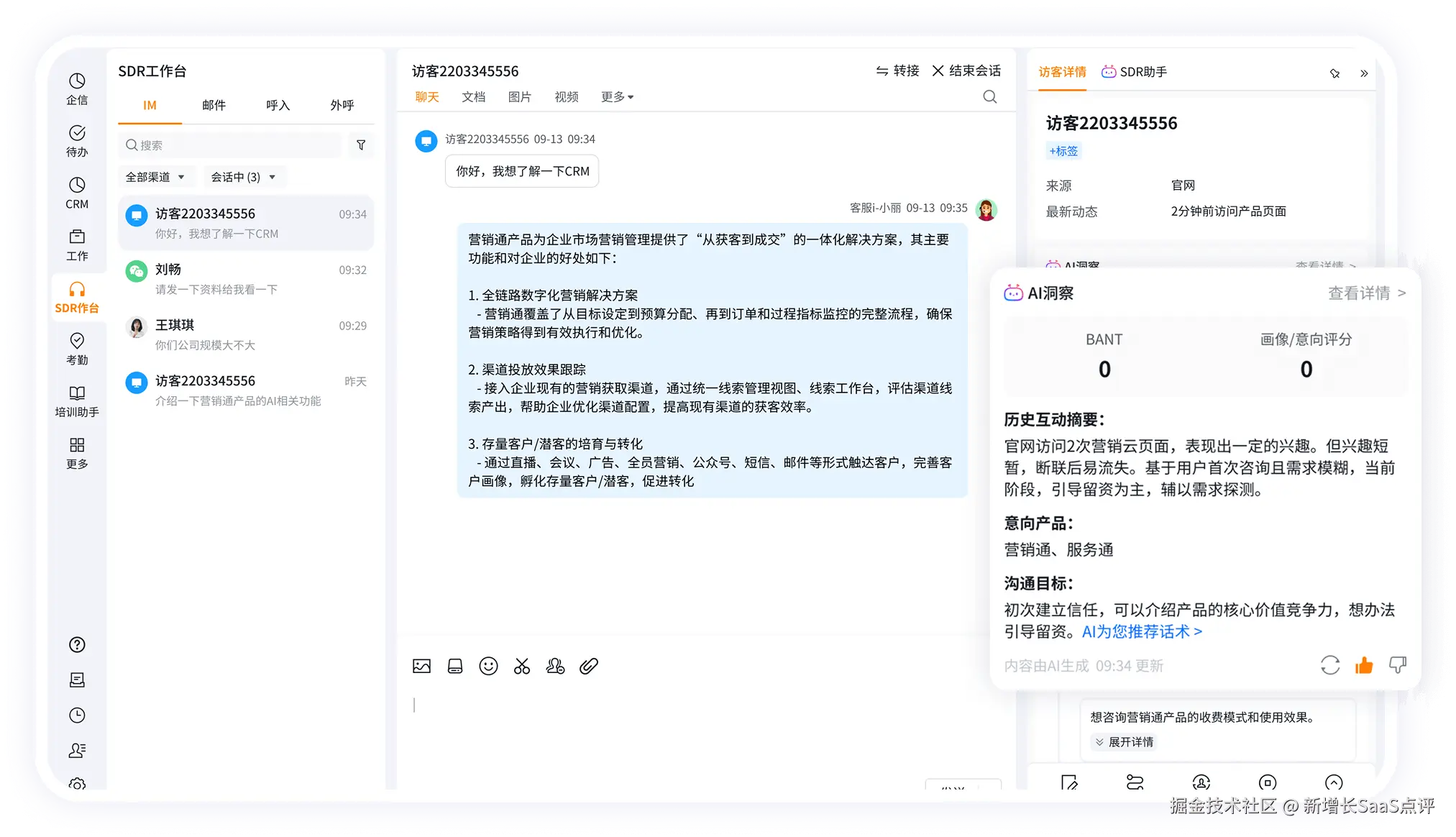The height and width of the screenshot is (837, 1456).
Task: Pin the visitor details panel
Action: click(x=1335, y=73)
